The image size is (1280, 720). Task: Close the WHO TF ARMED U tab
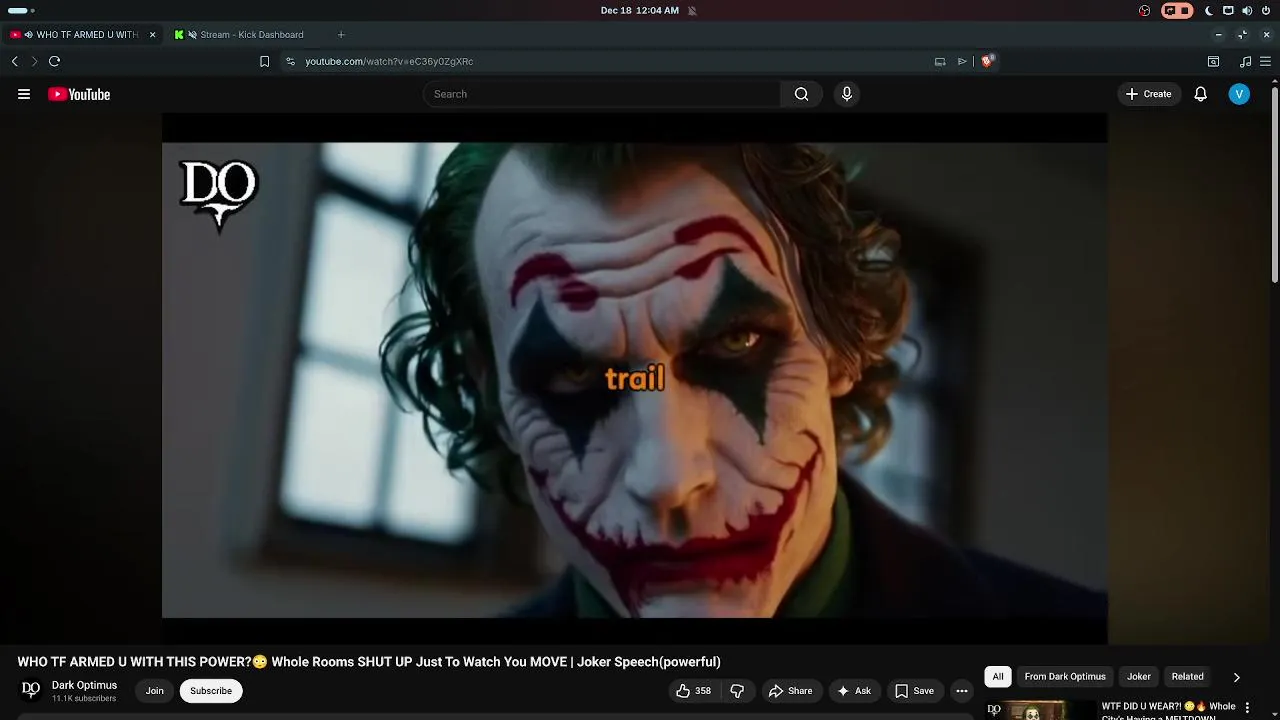[x=153, y=35]
